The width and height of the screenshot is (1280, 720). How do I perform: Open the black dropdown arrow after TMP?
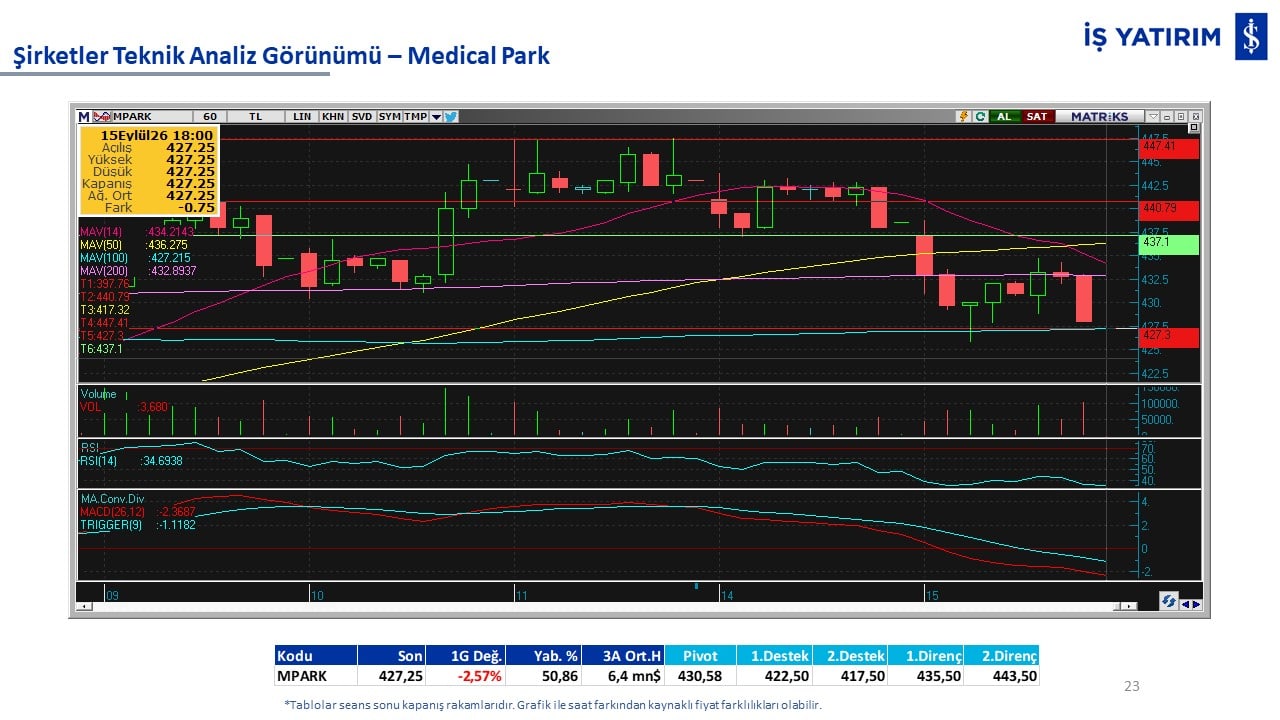tap(436, 116)
